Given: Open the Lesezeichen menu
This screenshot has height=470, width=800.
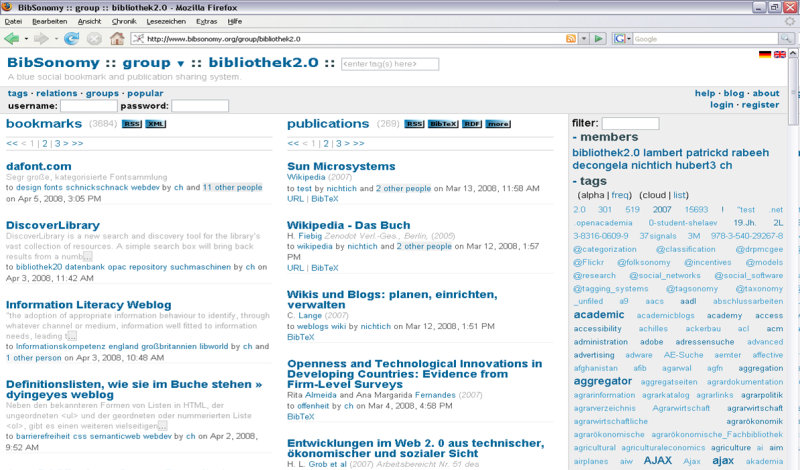Looking at the screenshot, I should point(166,21).
